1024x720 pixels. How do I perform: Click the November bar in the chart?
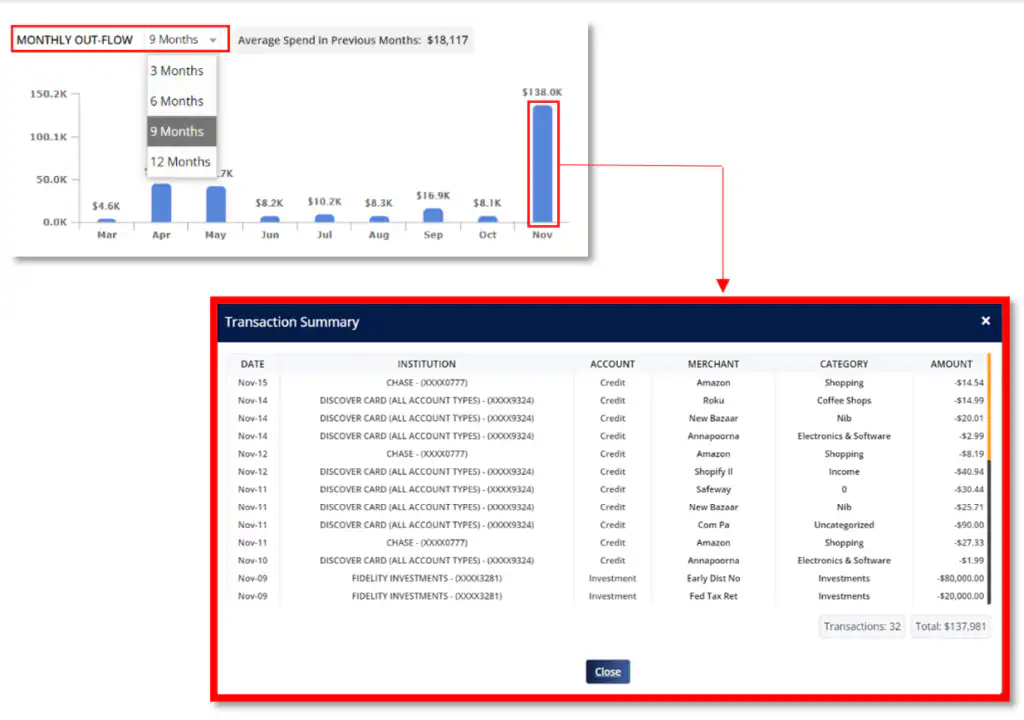click(542, 164)
